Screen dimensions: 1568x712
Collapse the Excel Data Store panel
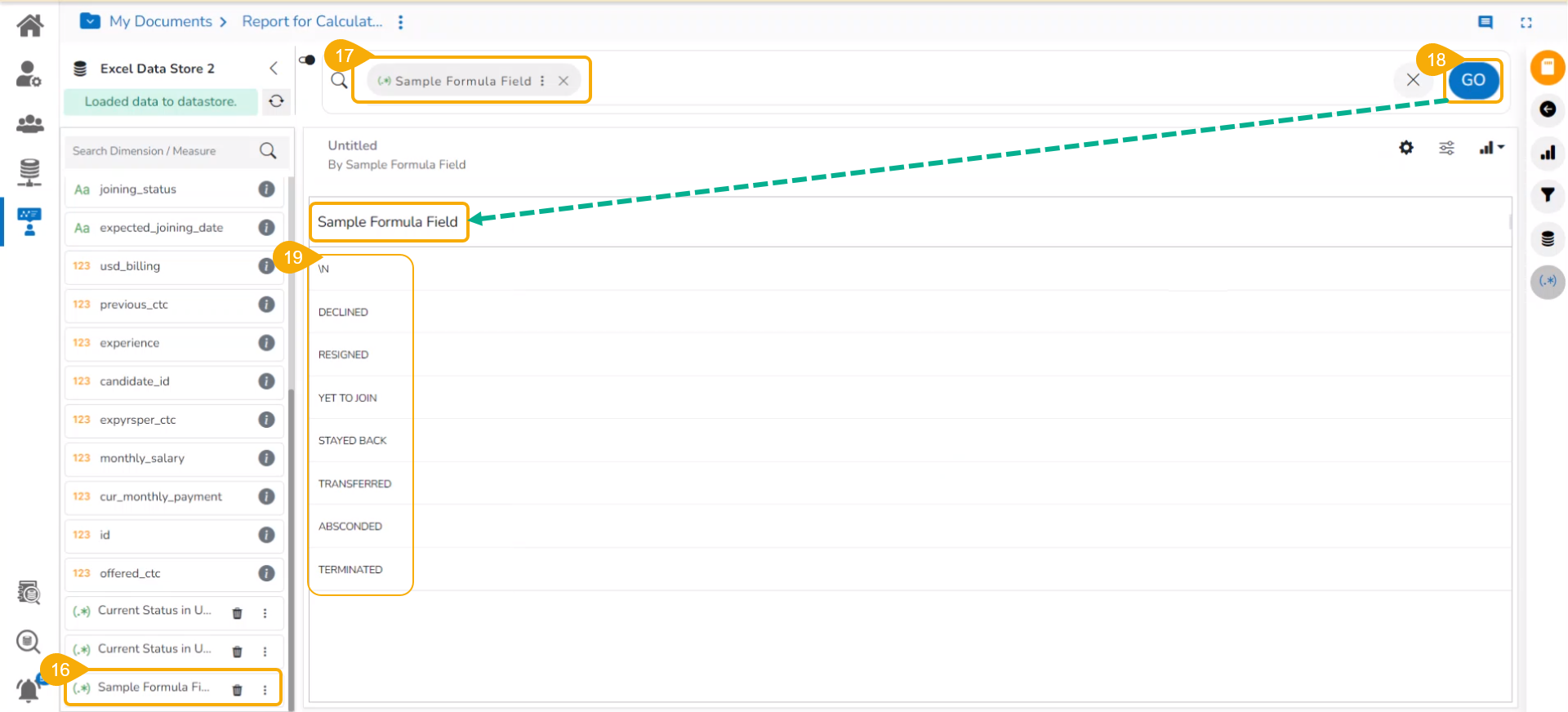[274, 69]
